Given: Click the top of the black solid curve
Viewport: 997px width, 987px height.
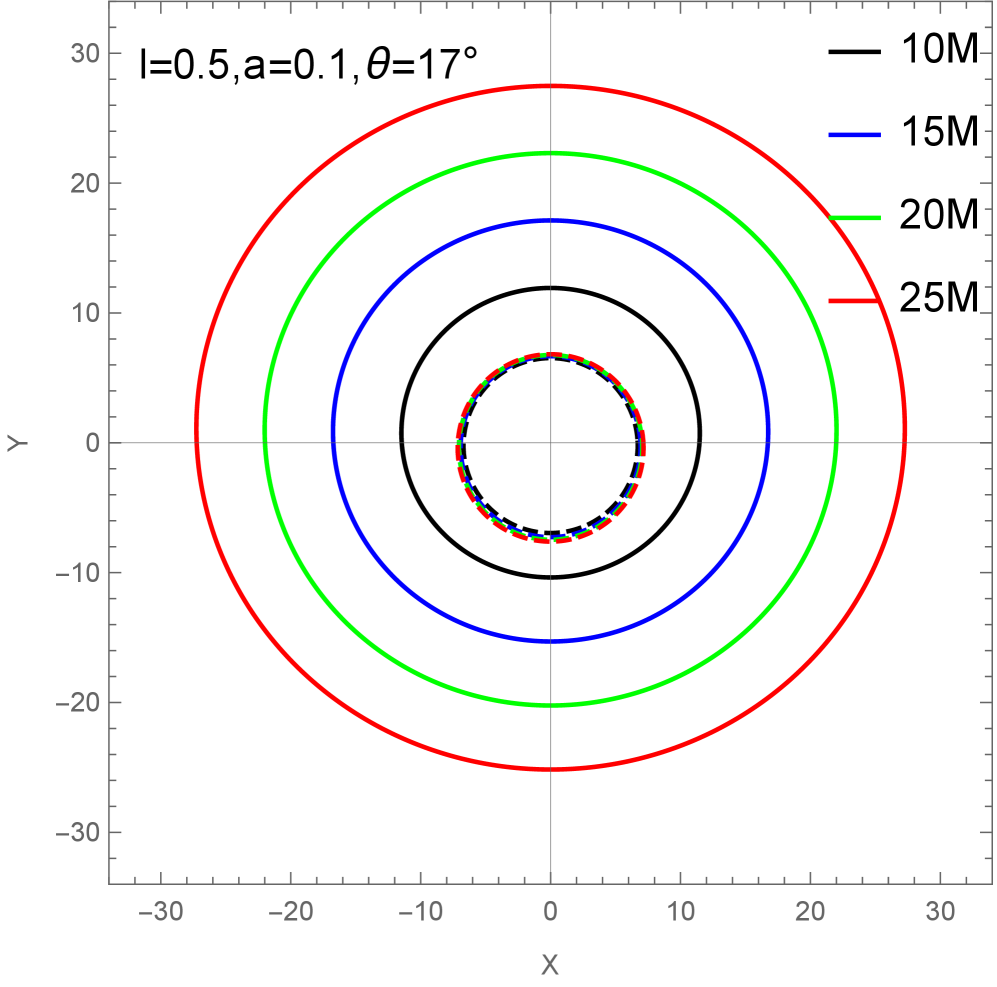Looking at the screenshot, I should 551,288.
